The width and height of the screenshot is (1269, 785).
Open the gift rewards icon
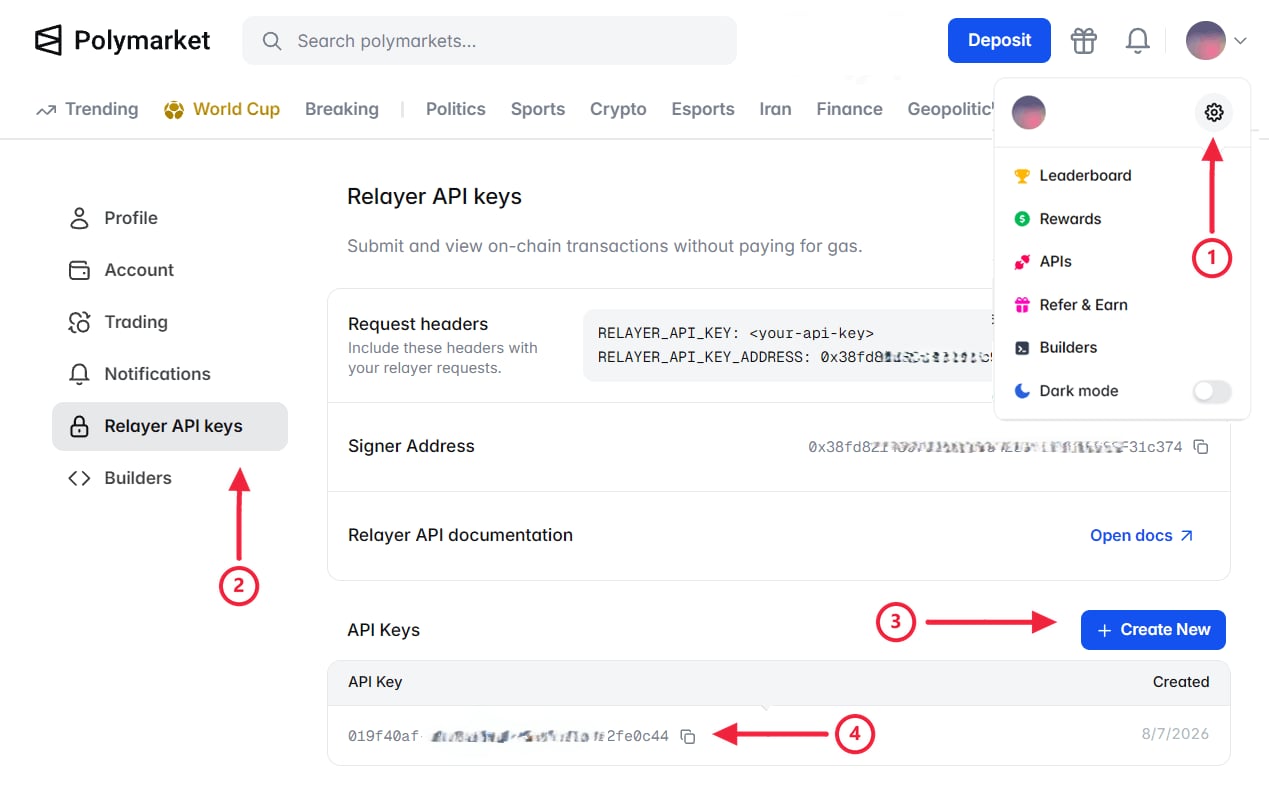pos(1084,40)
